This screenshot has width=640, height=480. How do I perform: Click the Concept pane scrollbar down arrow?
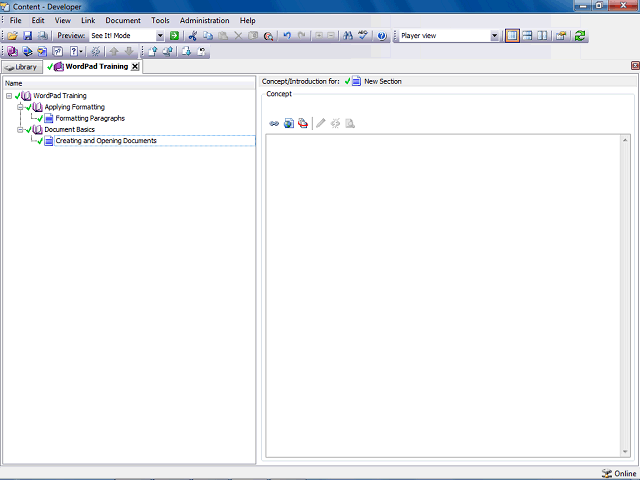625,452
